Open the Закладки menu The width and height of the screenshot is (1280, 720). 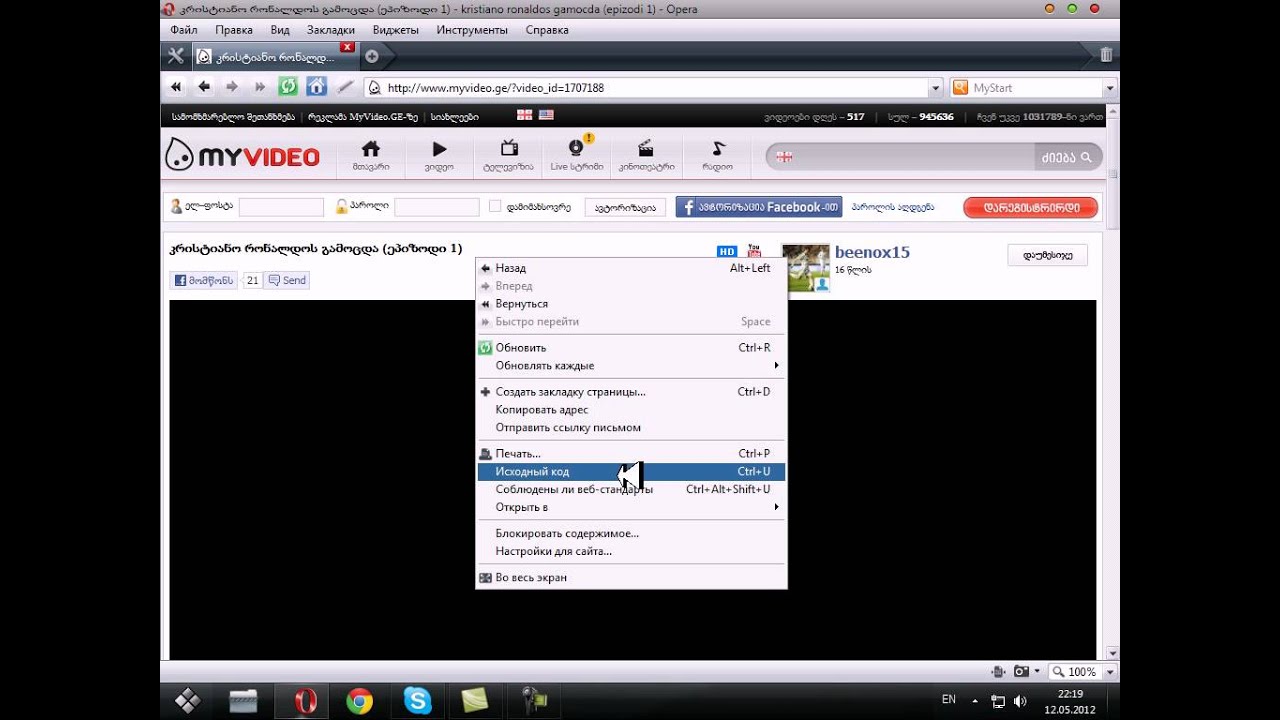click(x=331, y=30)
